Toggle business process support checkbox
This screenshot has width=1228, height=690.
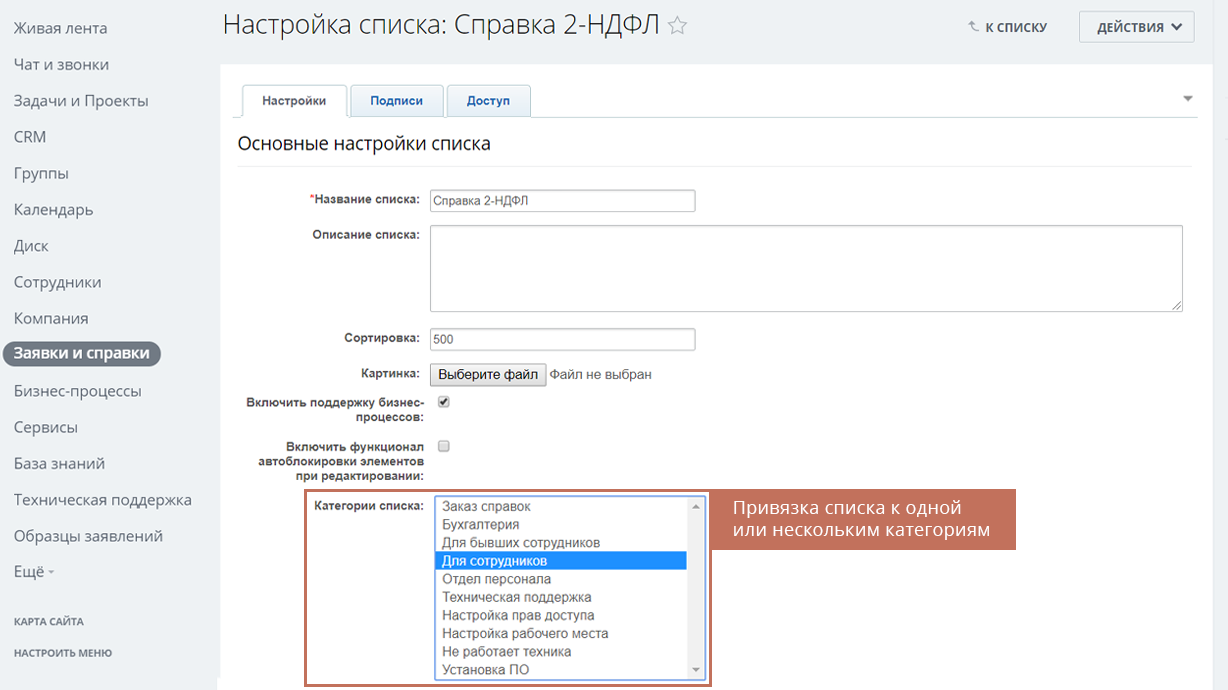tap(444, 402)
